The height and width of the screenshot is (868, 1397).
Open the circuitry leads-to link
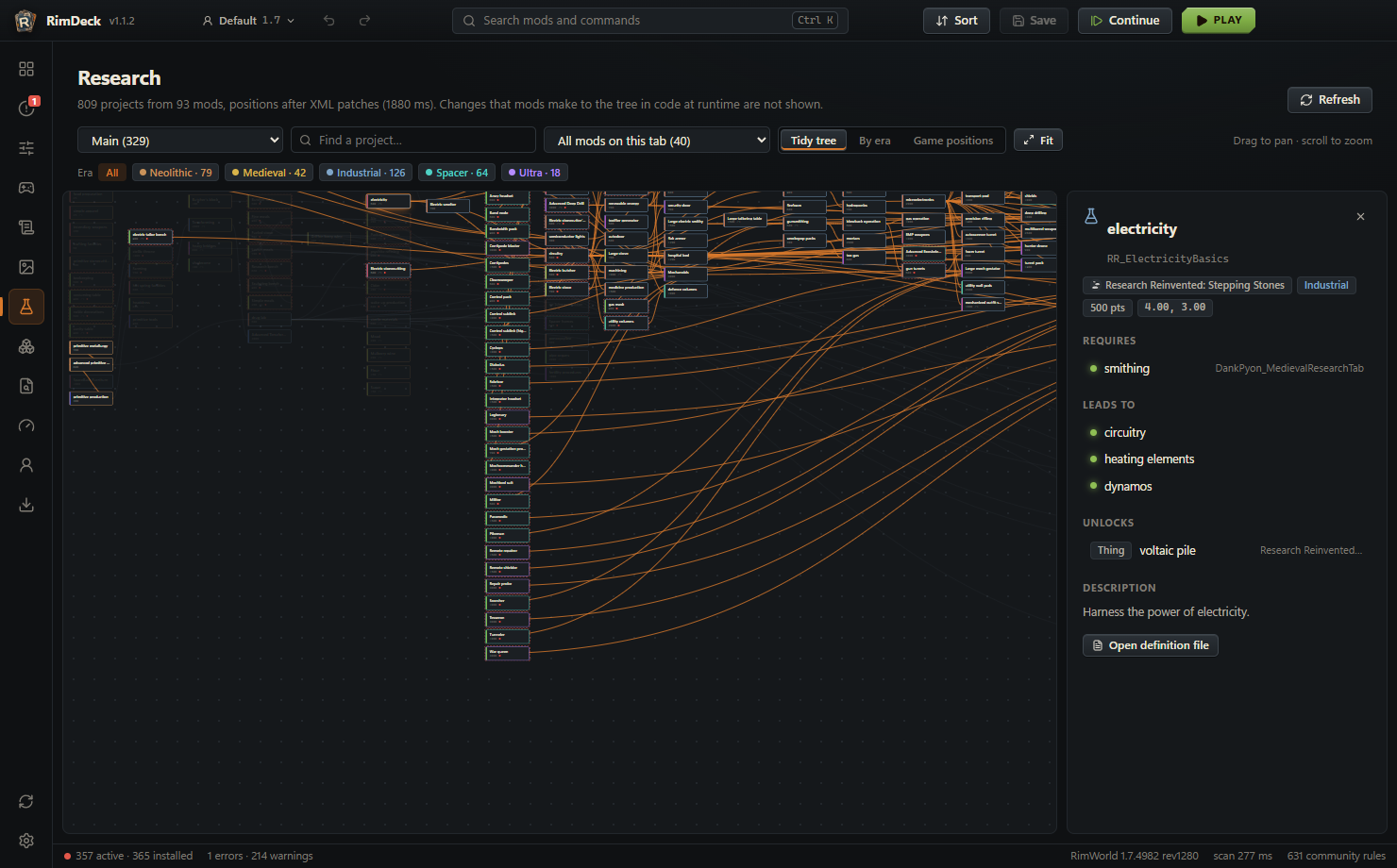[x=1125, y=433]
